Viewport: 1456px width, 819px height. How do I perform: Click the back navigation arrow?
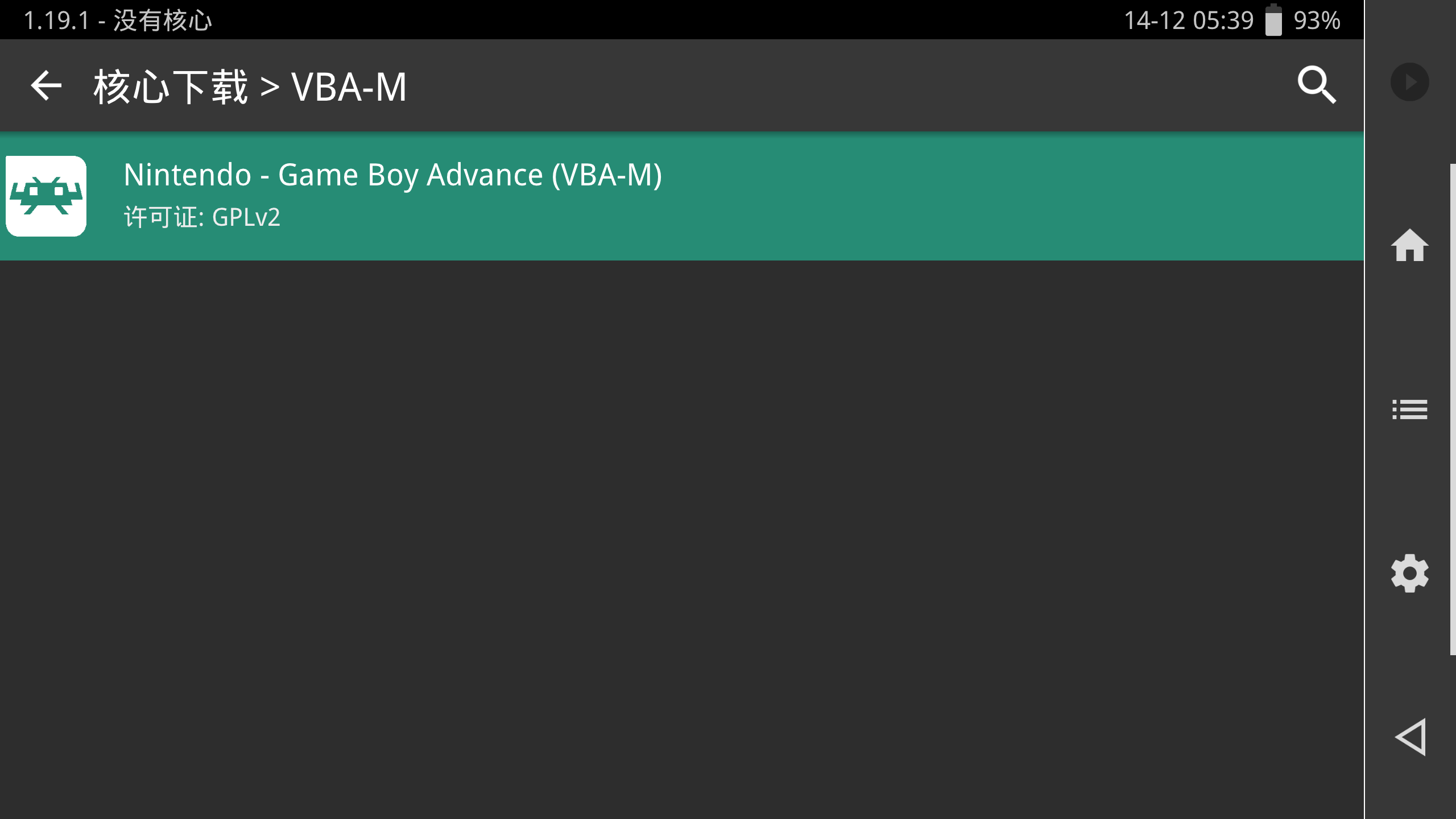coord(45,85)
